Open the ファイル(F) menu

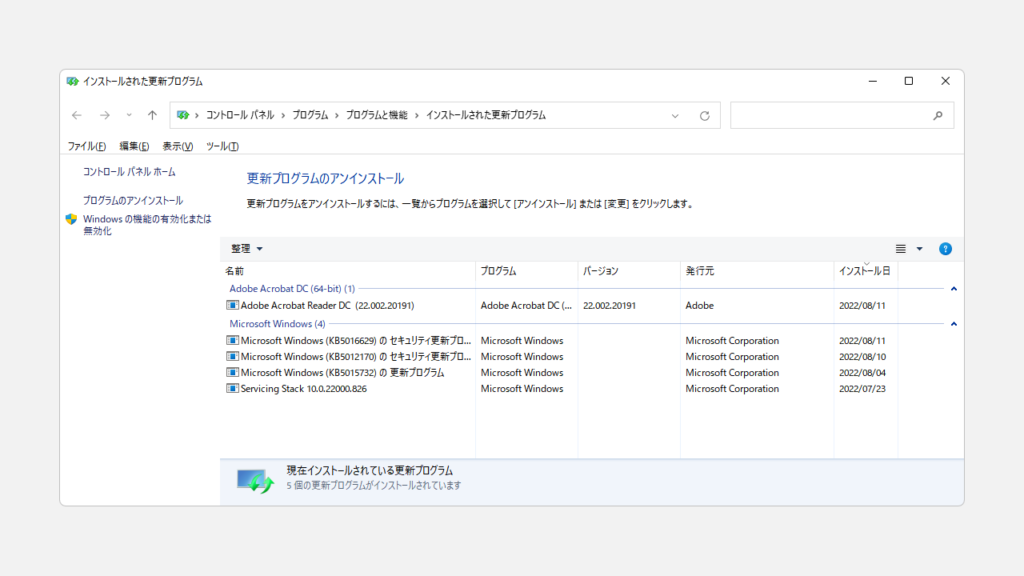(x=86, y=146)
